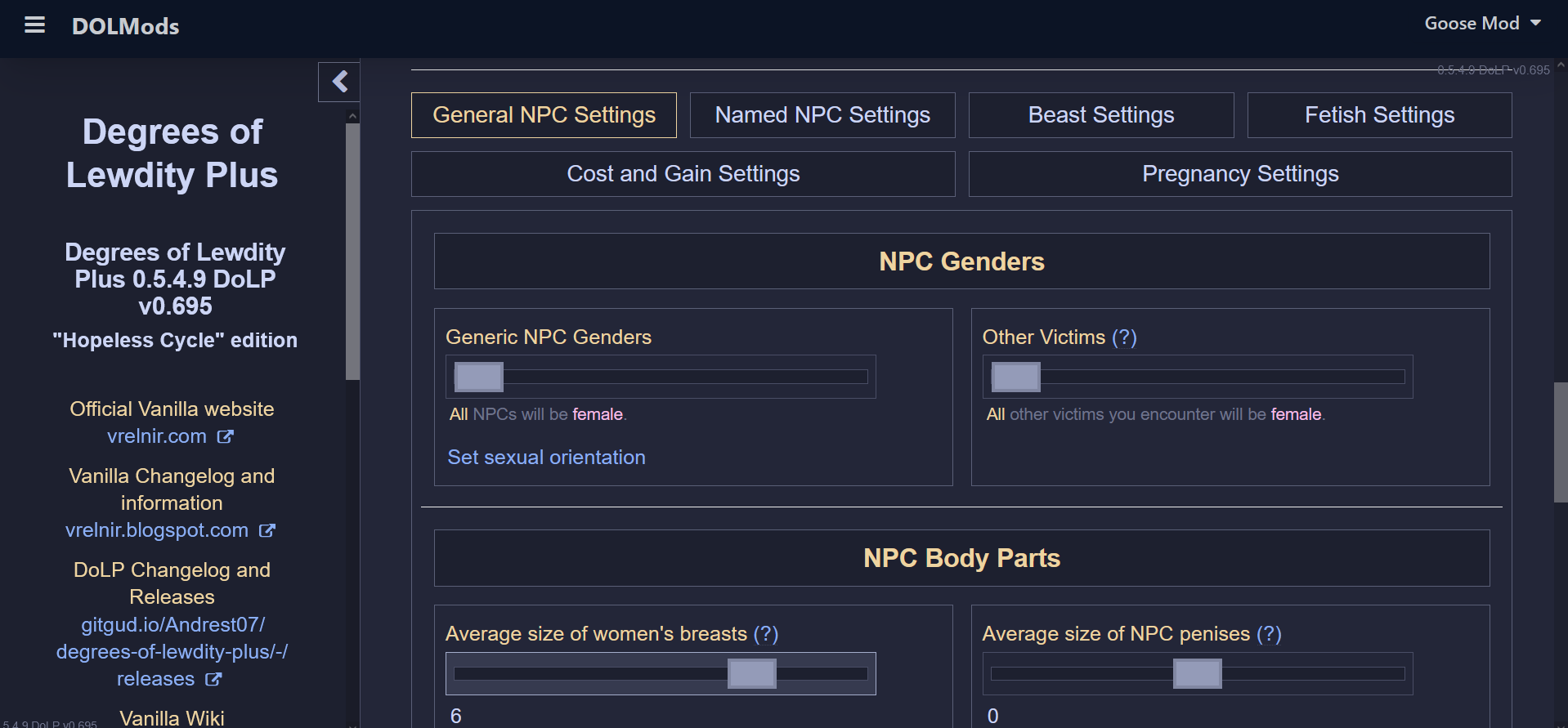This screenshot has width=1568, height=728.
Task: Click the NPC Body Parts section header
Action: coord(961,558)
